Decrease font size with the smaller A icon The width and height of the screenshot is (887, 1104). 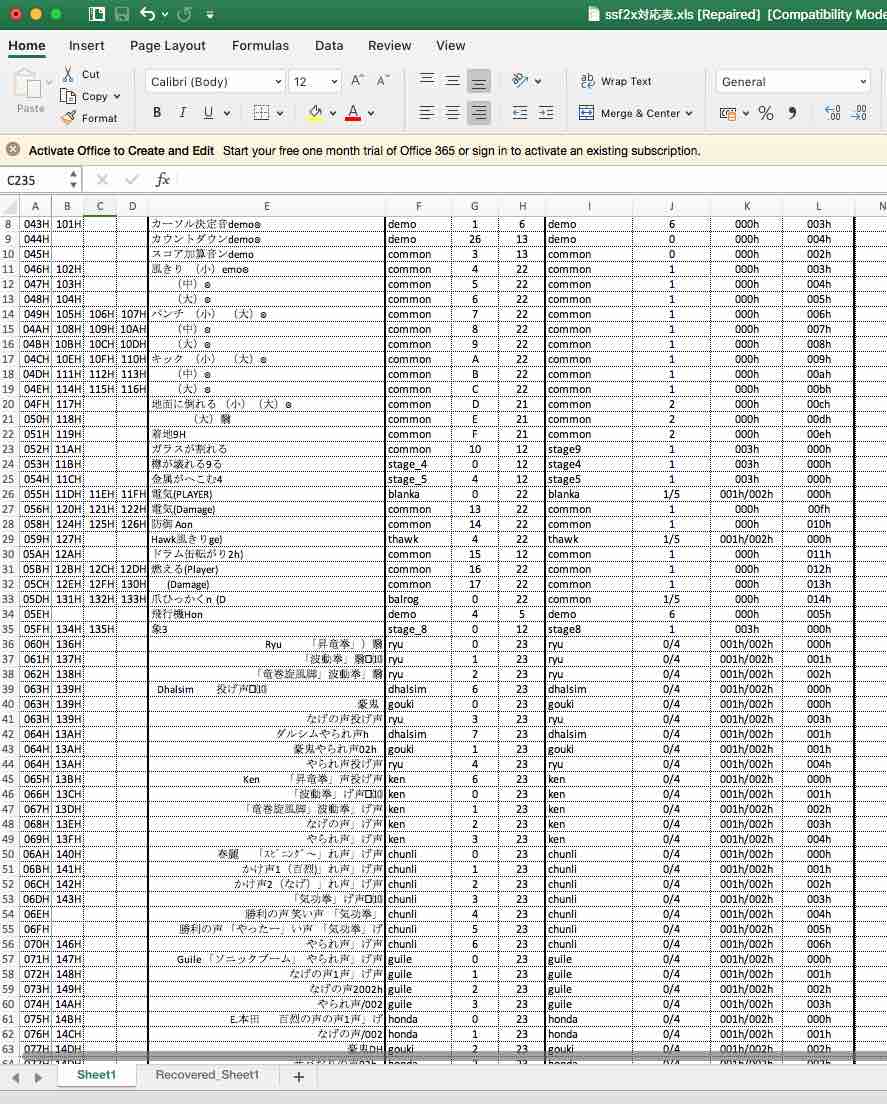[x=382, y=80]
